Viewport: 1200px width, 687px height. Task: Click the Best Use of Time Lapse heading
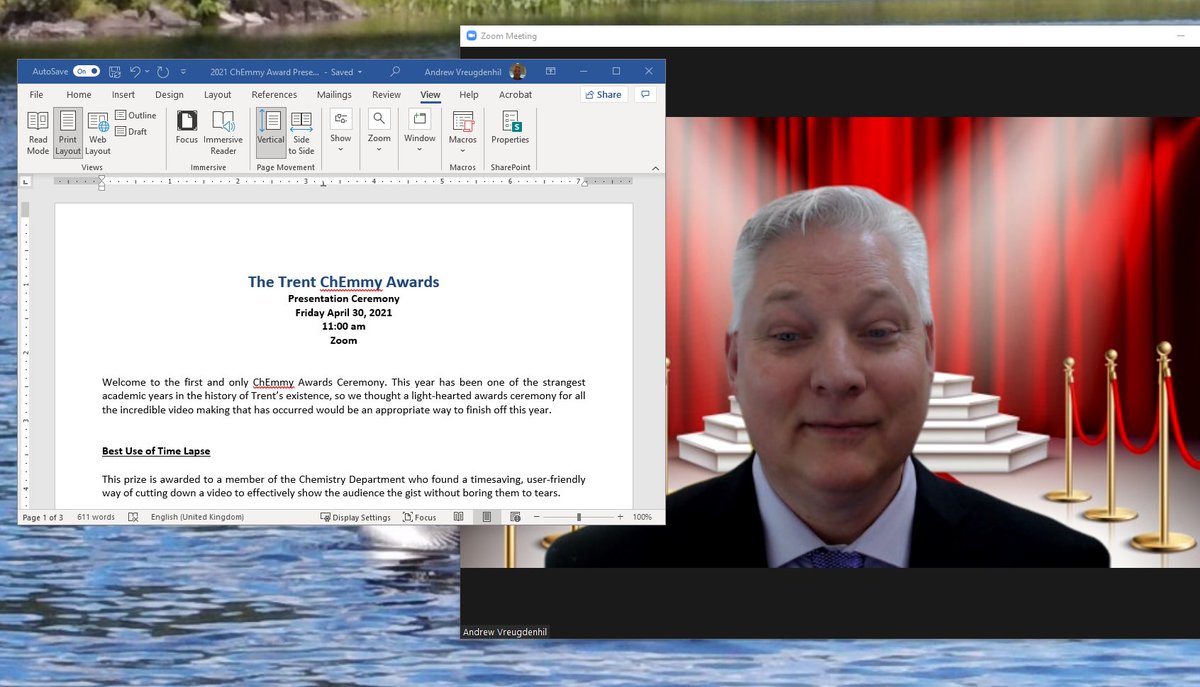tap(156, 451)
